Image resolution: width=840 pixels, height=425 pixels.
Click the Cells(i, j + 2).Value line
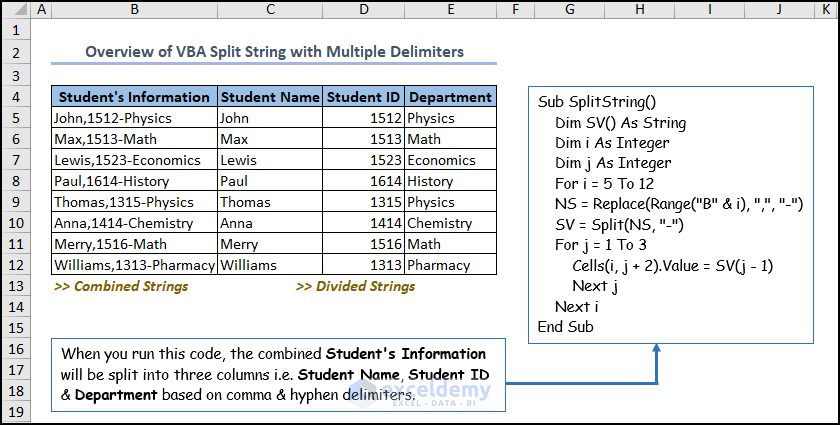pyautogui.click(x=673, y=265)
